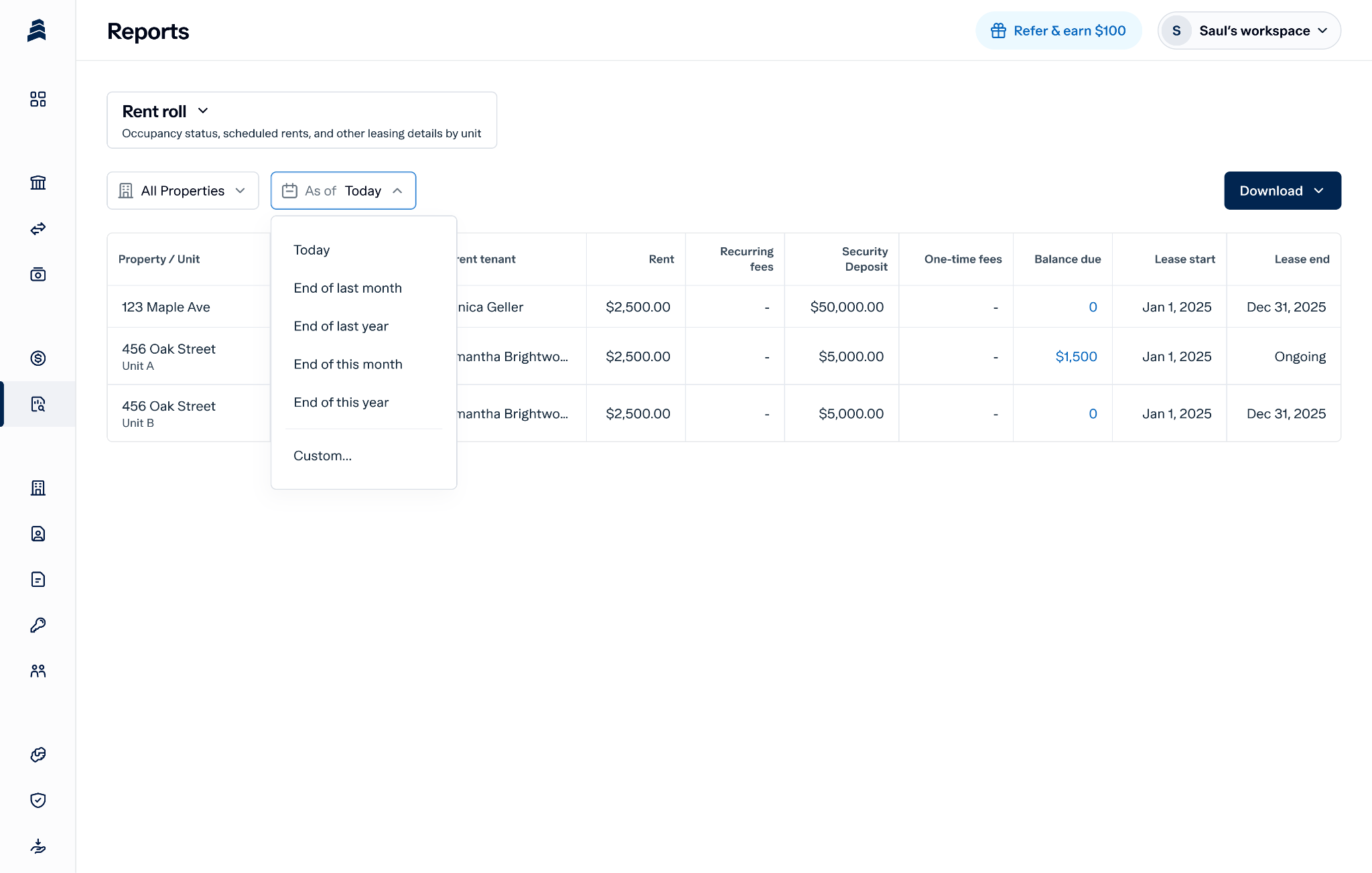Open the $1,500 balance due link
Viewport: 1372px width, 873px height.
click(1076, 356)
